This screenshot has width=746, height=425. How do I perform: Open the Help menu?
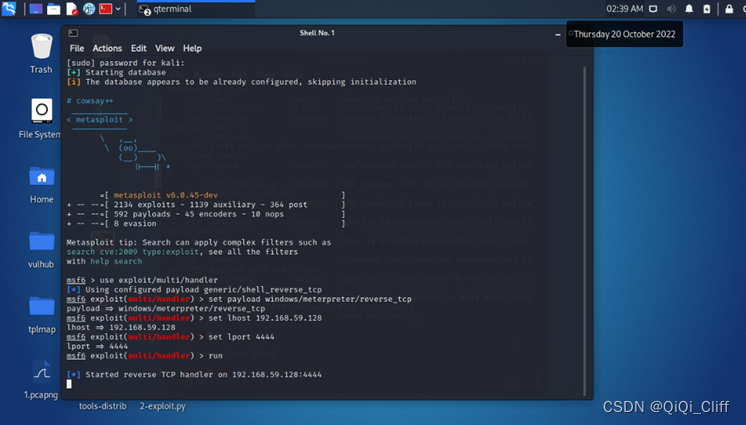point(192,48)
